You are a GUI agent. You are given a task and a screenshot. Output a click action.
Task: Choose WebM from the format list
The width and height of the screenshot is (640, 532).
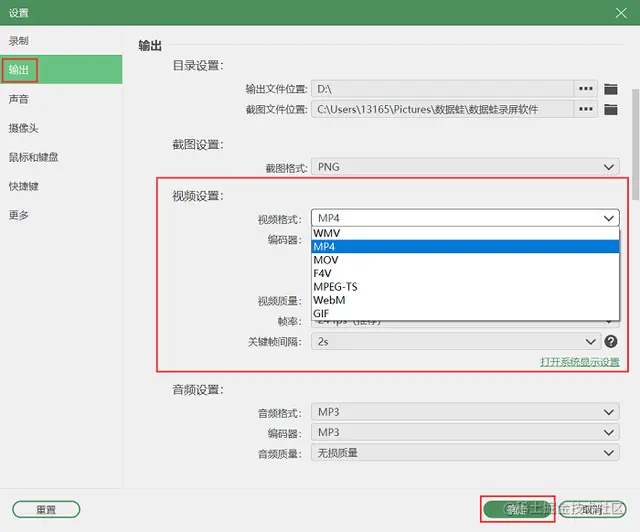click(465, 300)
